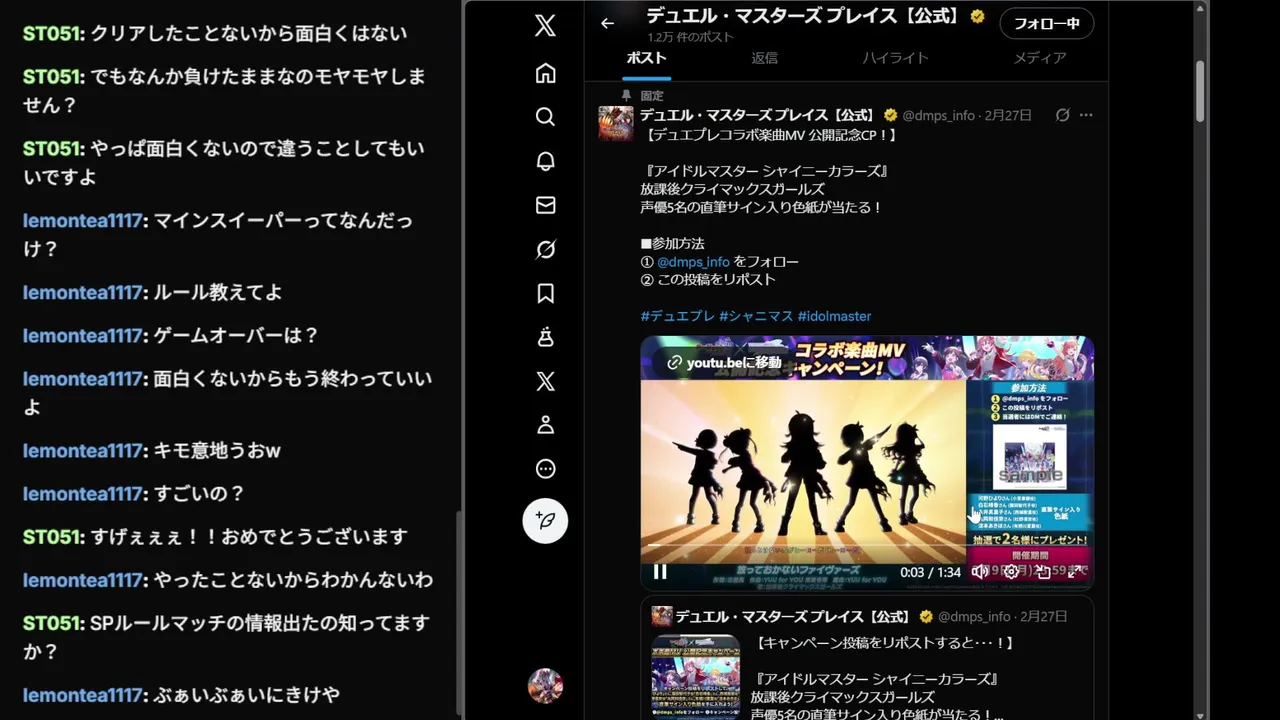1280x720 pixels.
Task: Select the ハイライト tab
Action: tap(895, 58)
